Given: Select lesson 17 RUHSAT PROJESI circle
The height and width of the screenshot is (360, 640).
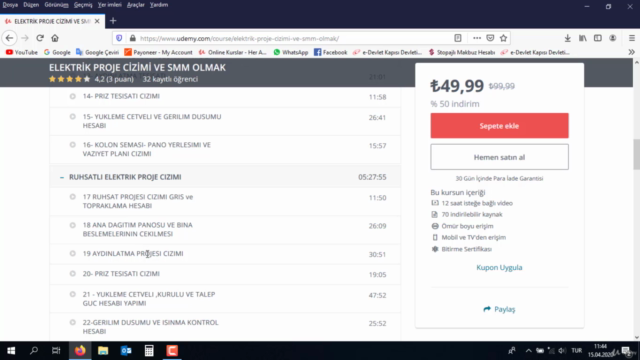Looking at the screenshot, I should pos(73,197).
